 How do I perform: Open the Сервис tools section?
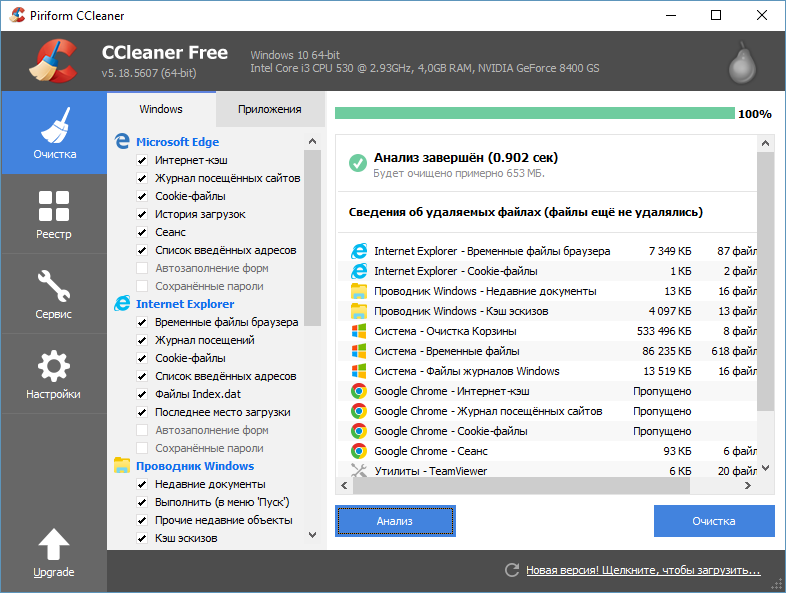point(54,294)
